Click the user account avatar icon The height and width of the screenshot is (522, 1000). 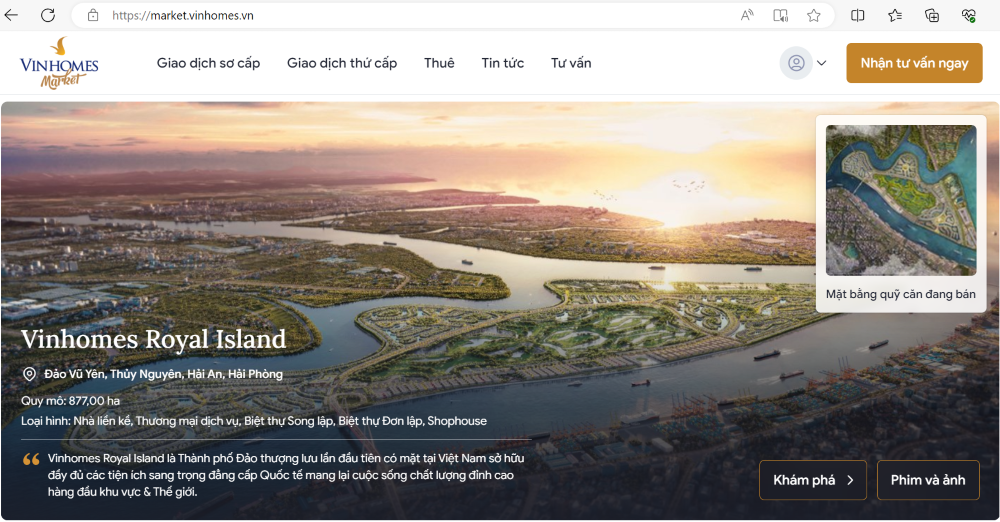[796, 63]
